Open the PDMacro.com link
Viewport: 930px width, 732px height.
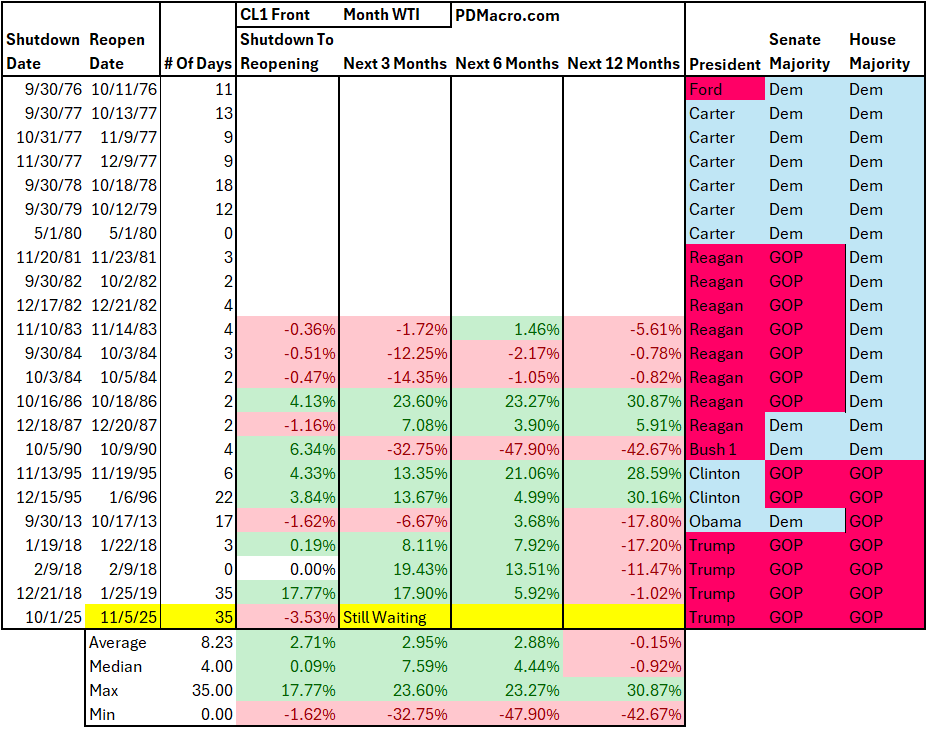tap(506, 16)
